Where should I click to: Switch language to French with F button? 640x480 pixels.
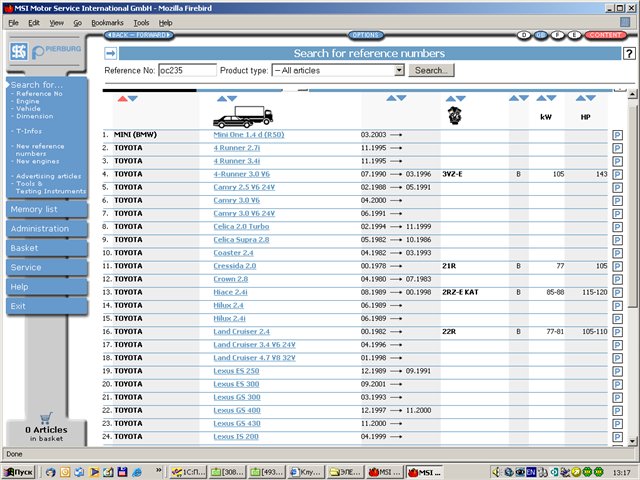tap(557, 35)
